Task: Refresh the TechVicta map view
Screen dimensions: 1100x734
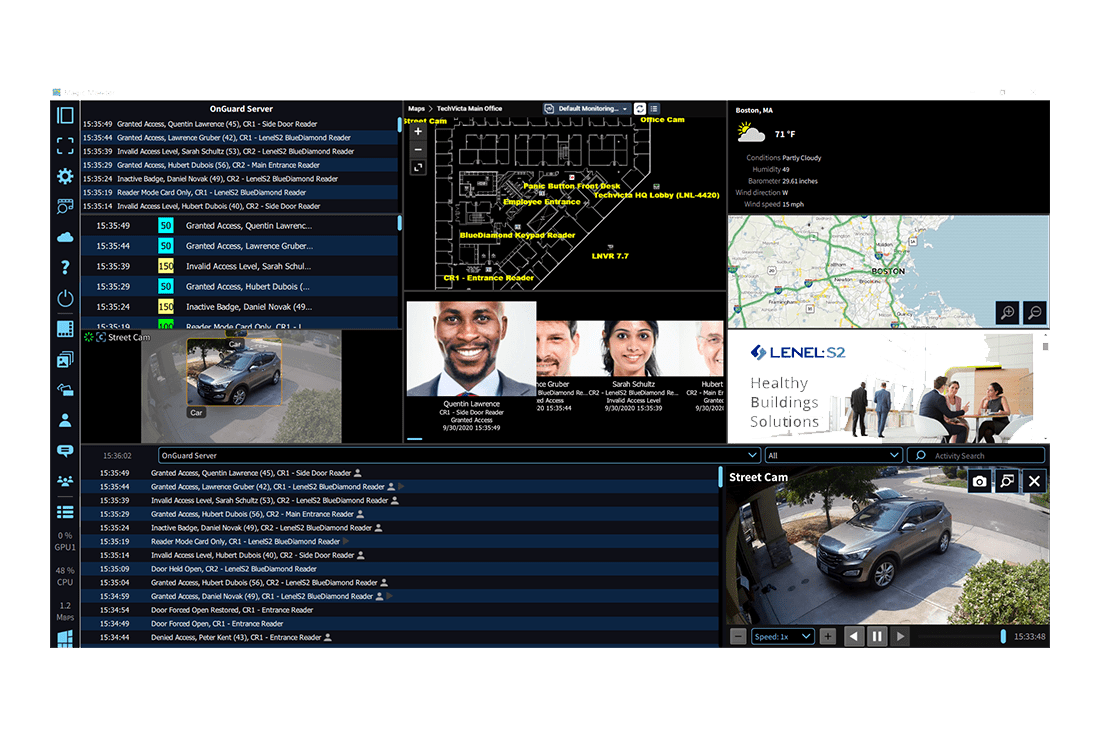Action: [640, 109]
